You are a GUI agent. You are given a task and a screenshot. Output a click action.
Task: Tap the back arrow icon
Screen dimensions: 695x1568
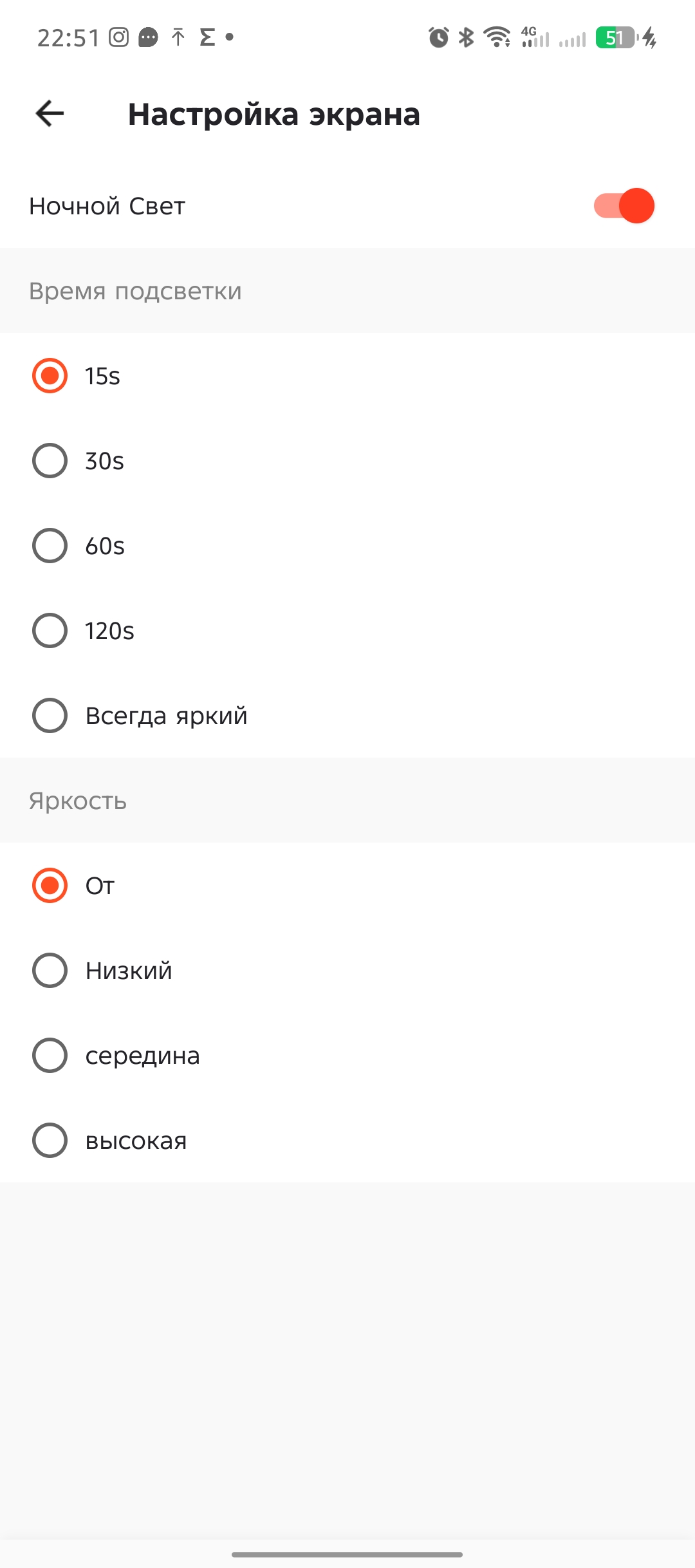(50, 114)
